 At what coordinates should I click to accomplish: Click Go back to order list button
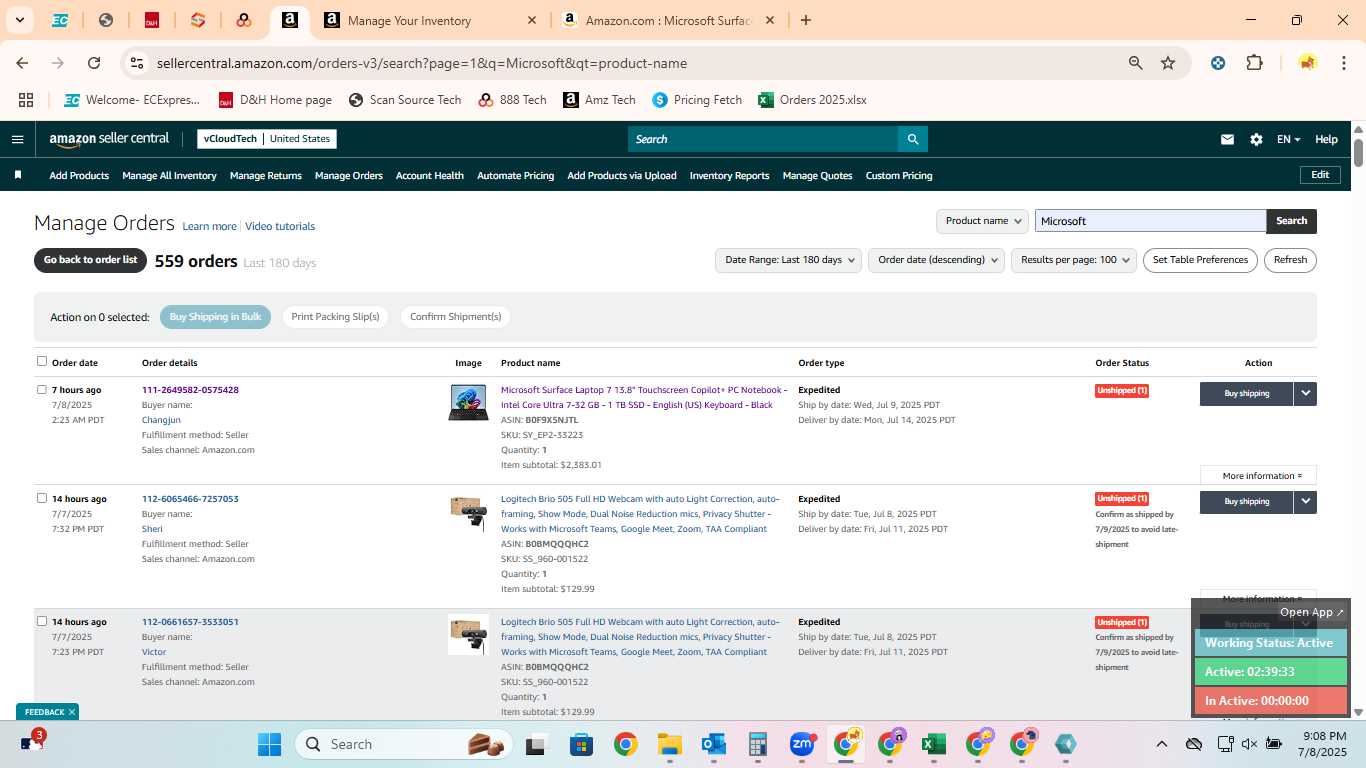click(90, 260)
